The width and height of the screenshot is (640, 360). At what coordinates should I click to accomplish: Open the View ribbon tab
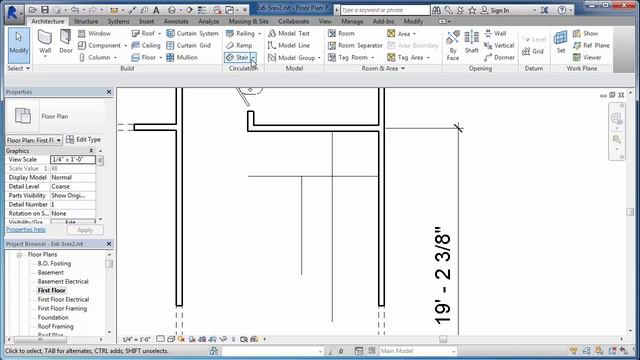[x=325, y=21]
